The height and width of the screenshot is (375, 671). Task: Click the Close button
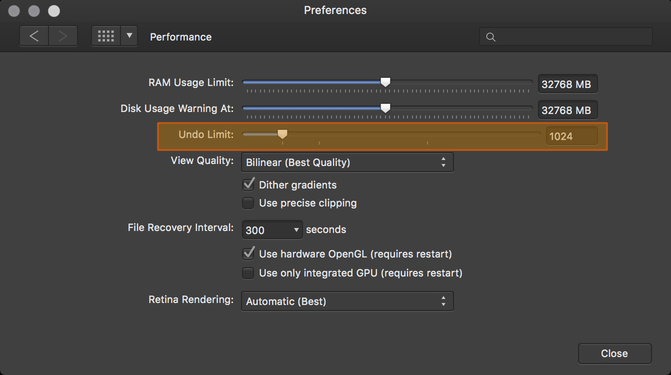pos(615,354)
